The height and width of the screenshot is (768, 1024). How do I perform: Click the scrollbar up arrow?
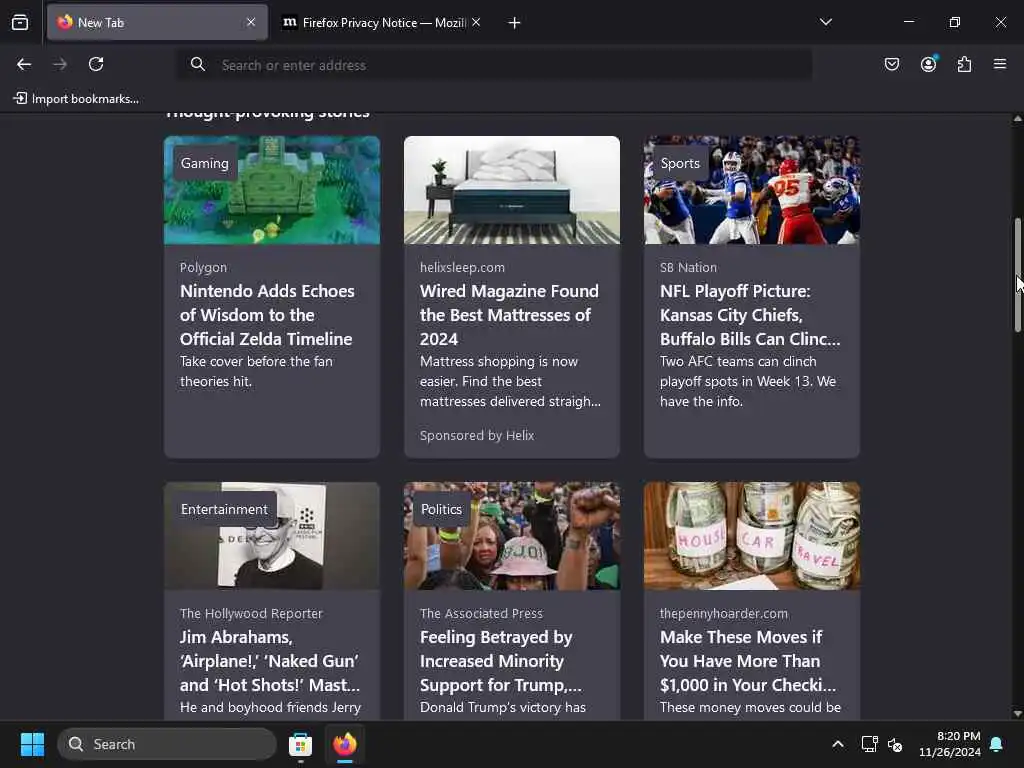click(1017, 119)
